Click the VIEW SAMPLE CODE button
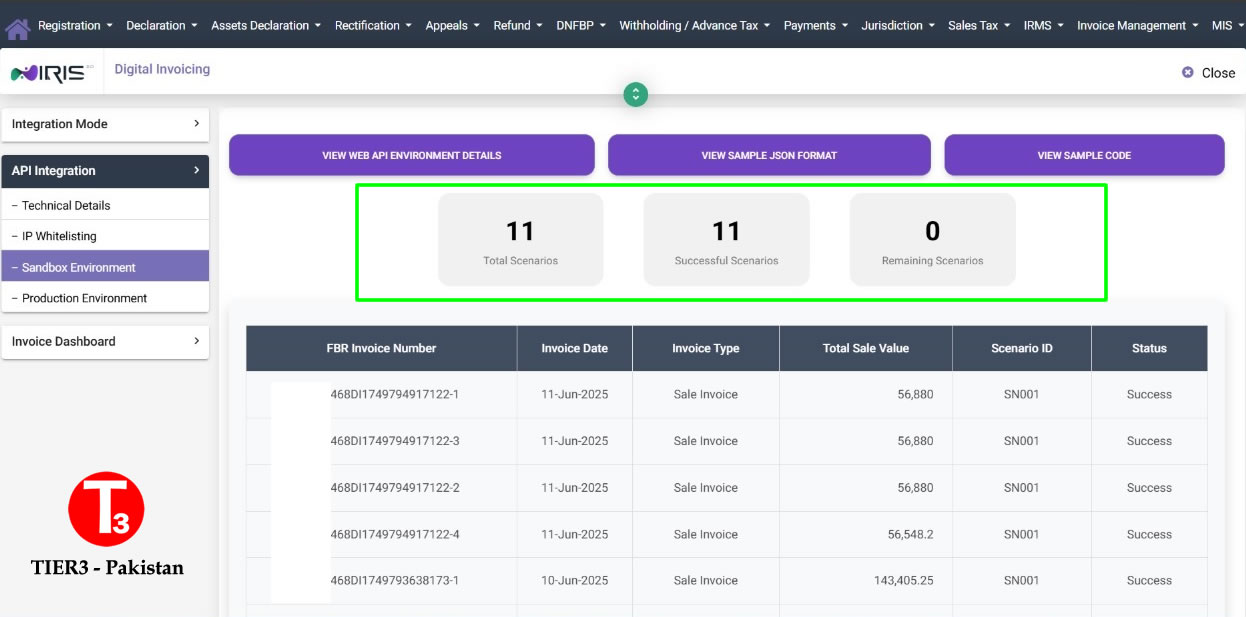Image resolution: width=1246 pixels, height=617 pixels. [x=1085, y=155]
